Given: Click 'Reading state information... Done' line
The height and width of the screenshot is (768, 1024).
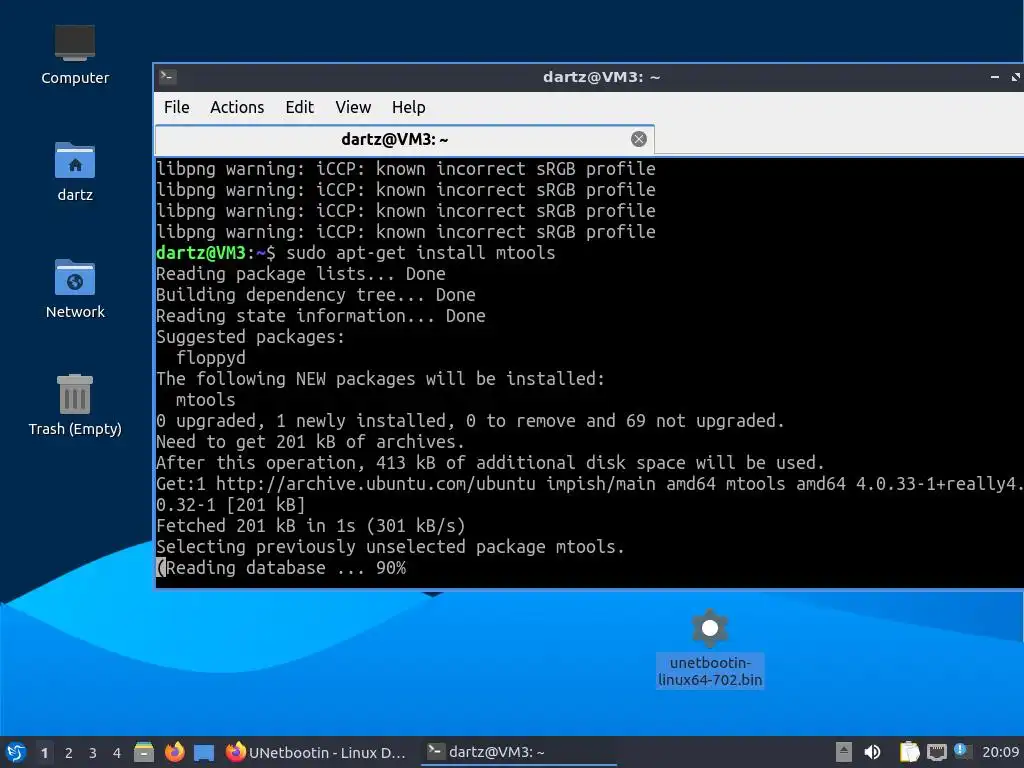Looking at the screenshot, I should pyautogui.click(x=321, y=316).
